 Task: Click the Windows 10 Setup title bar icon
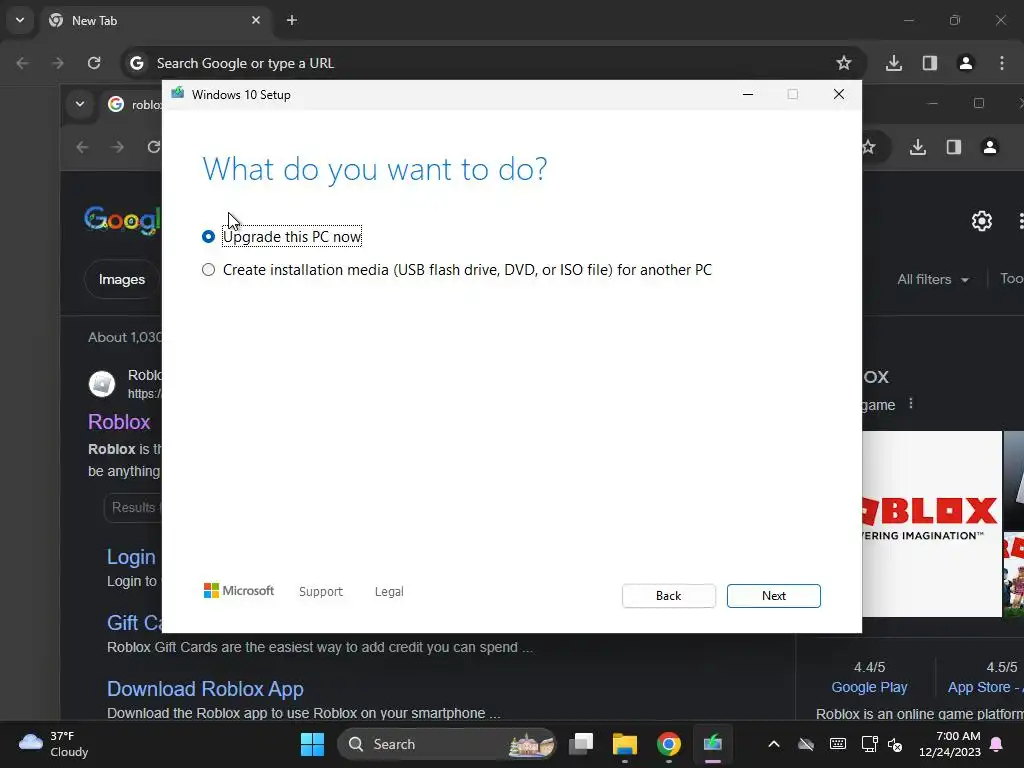(178, 94)
